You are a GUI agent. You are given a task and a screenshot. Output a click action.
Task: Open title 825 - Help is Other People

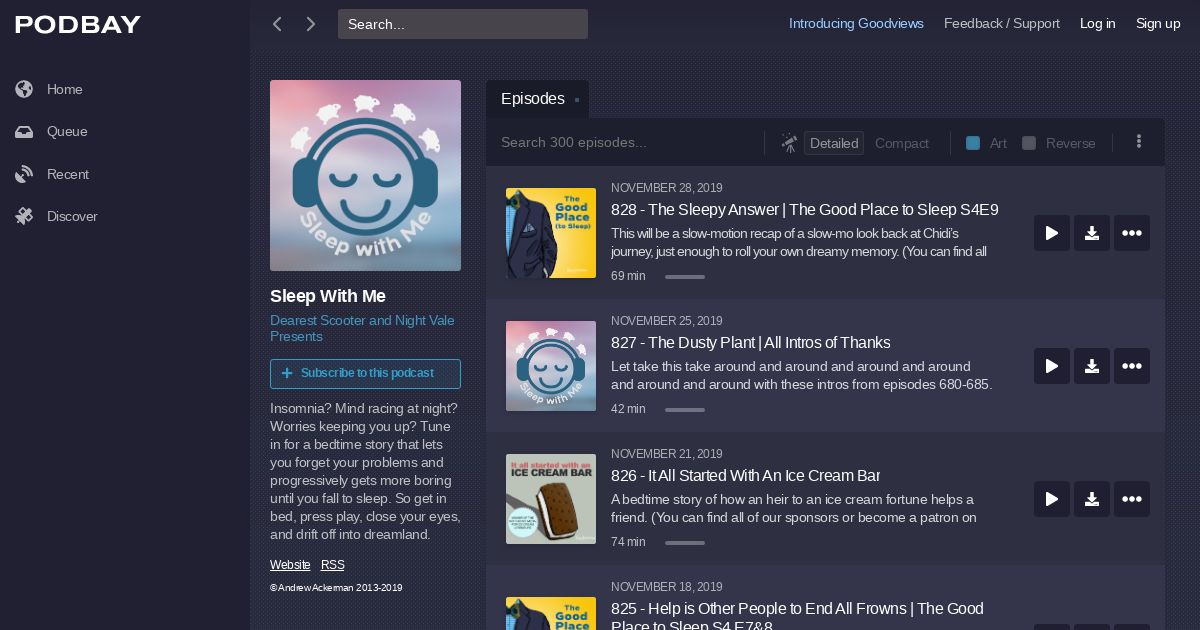(797, 617)
